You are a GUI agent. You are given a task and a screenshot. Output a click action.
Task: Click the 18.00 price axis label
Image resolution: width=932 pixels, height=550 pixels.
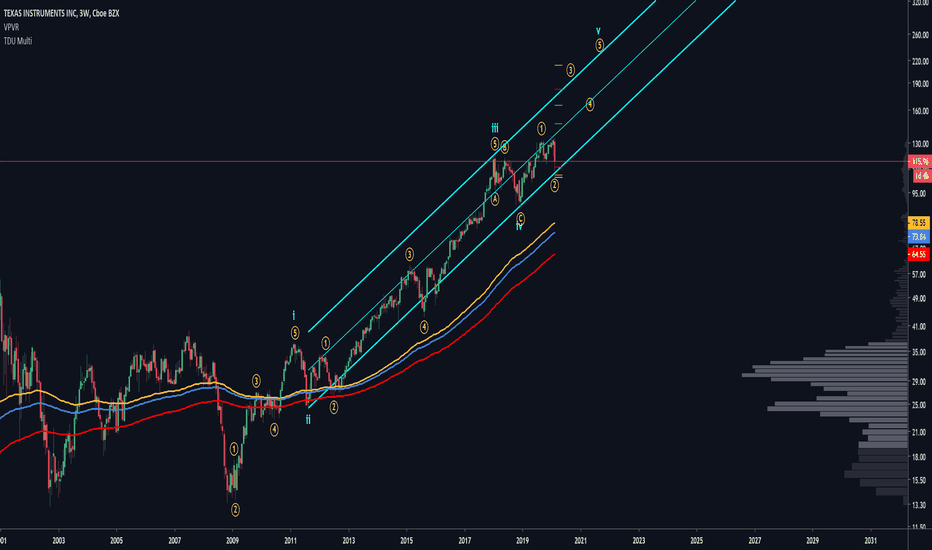[x=920, y=457]
